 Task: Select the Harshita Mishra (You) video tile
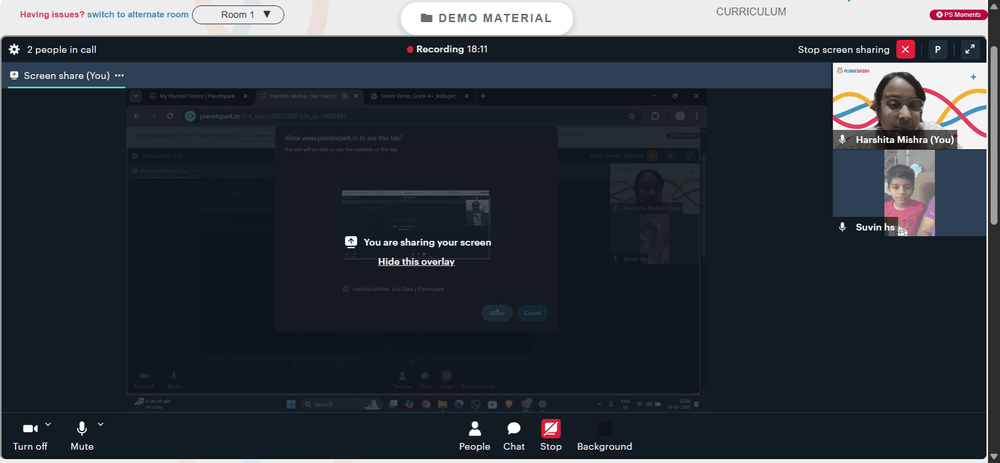[x=909, y=107]
